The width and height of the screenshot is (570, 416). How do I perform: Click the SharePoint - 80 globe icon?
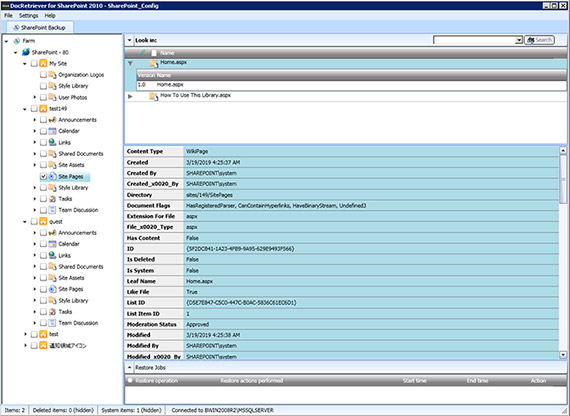pyautogui.click(x=25, y=52)
